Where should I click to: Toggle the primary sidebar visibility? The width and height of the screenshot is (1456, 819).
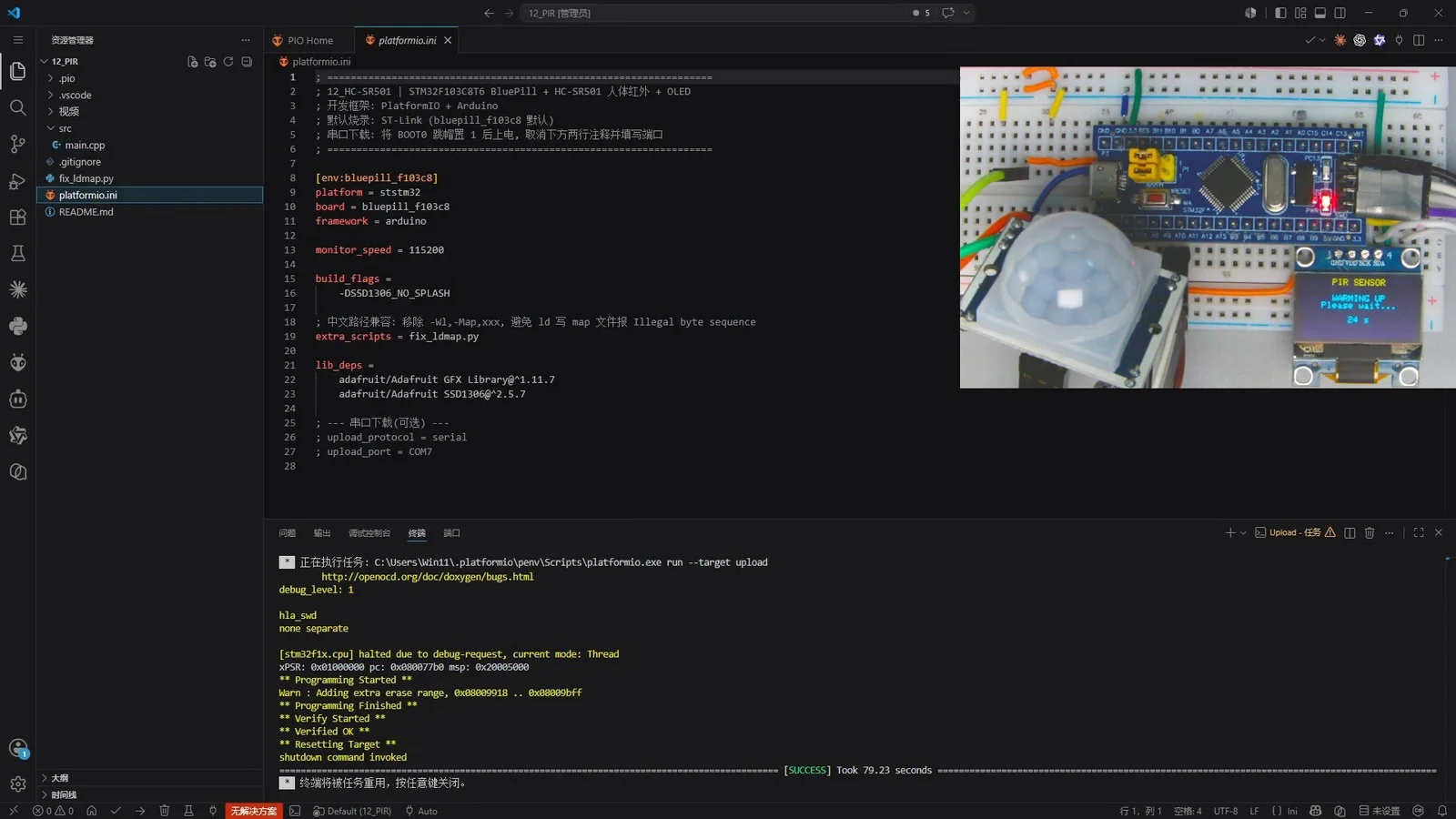[x=1280, y=13]
